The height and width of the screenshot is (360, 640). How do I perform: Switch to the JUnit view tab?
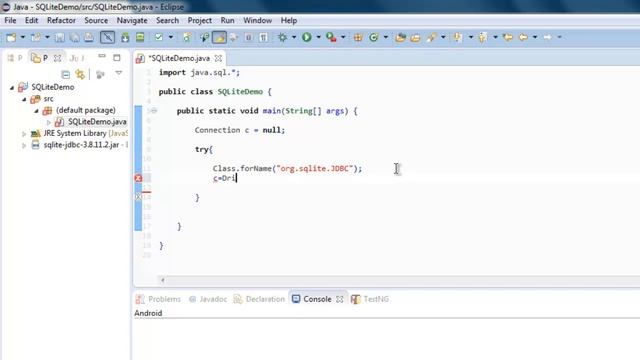coord(77,58)
